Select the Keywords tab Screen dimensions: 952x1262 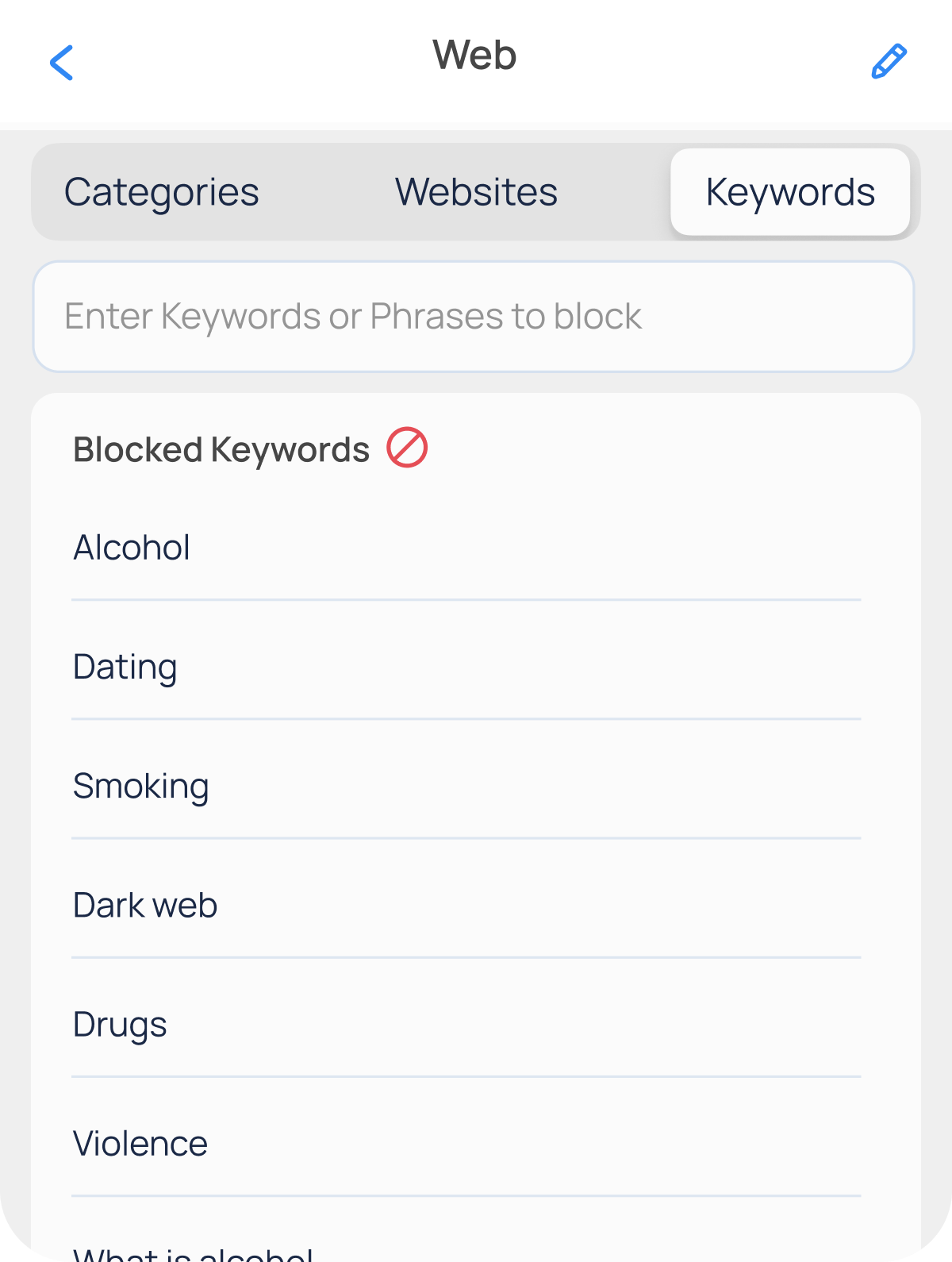click(790, 192)
